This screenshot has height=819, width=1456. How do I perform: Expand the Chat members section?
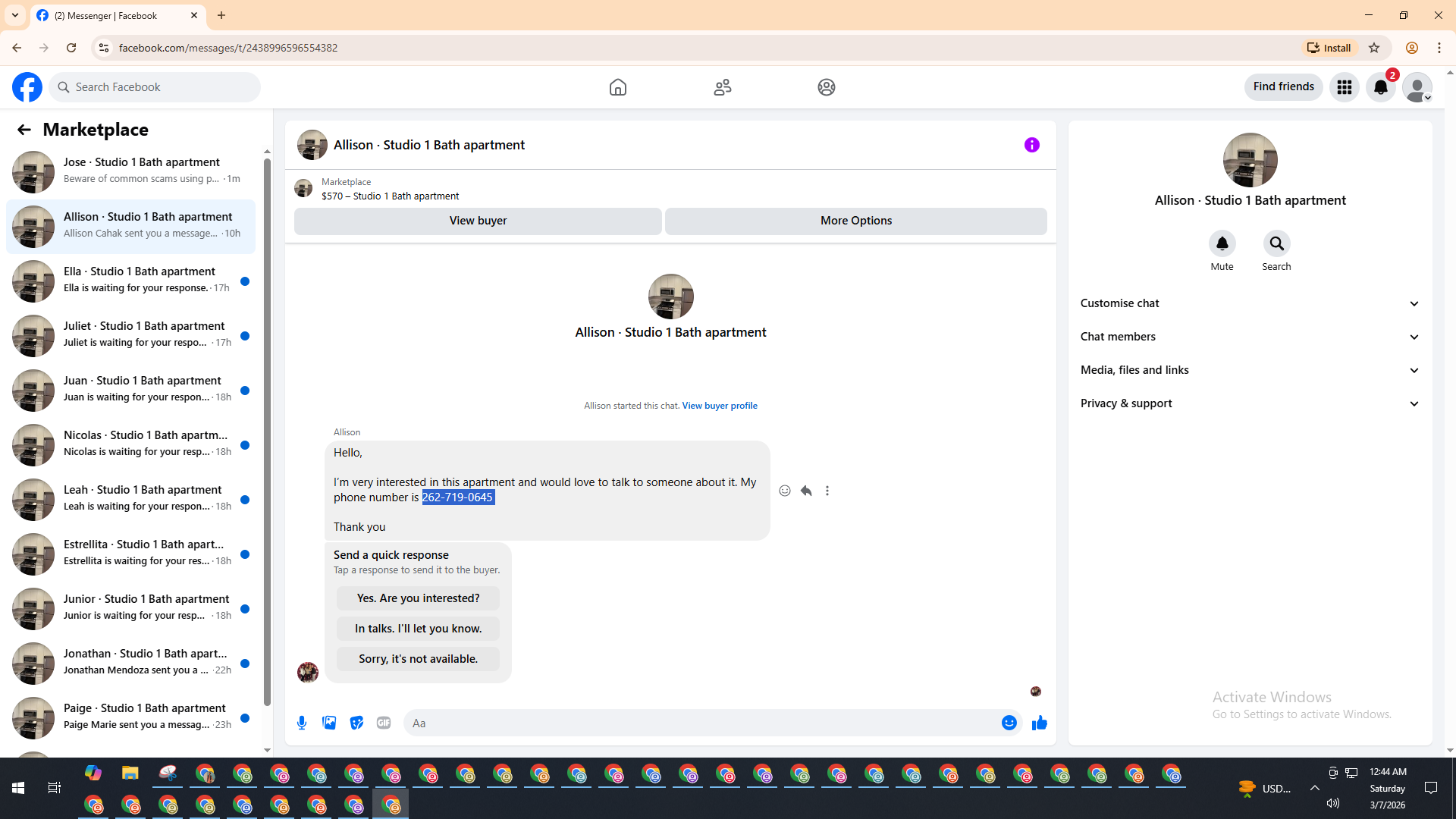[1250, 337]
